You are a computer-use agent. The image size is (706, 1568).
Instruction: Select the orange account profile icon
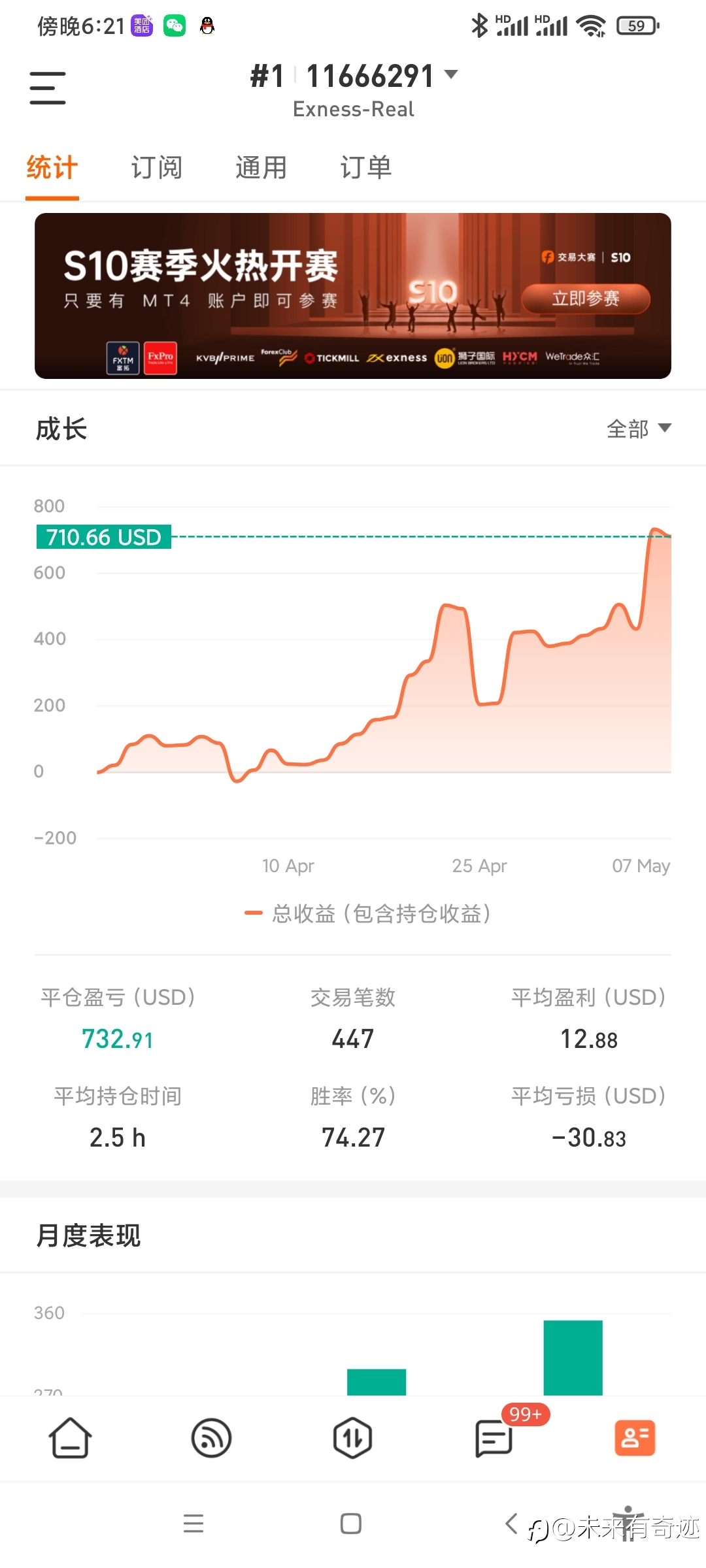635,1438
